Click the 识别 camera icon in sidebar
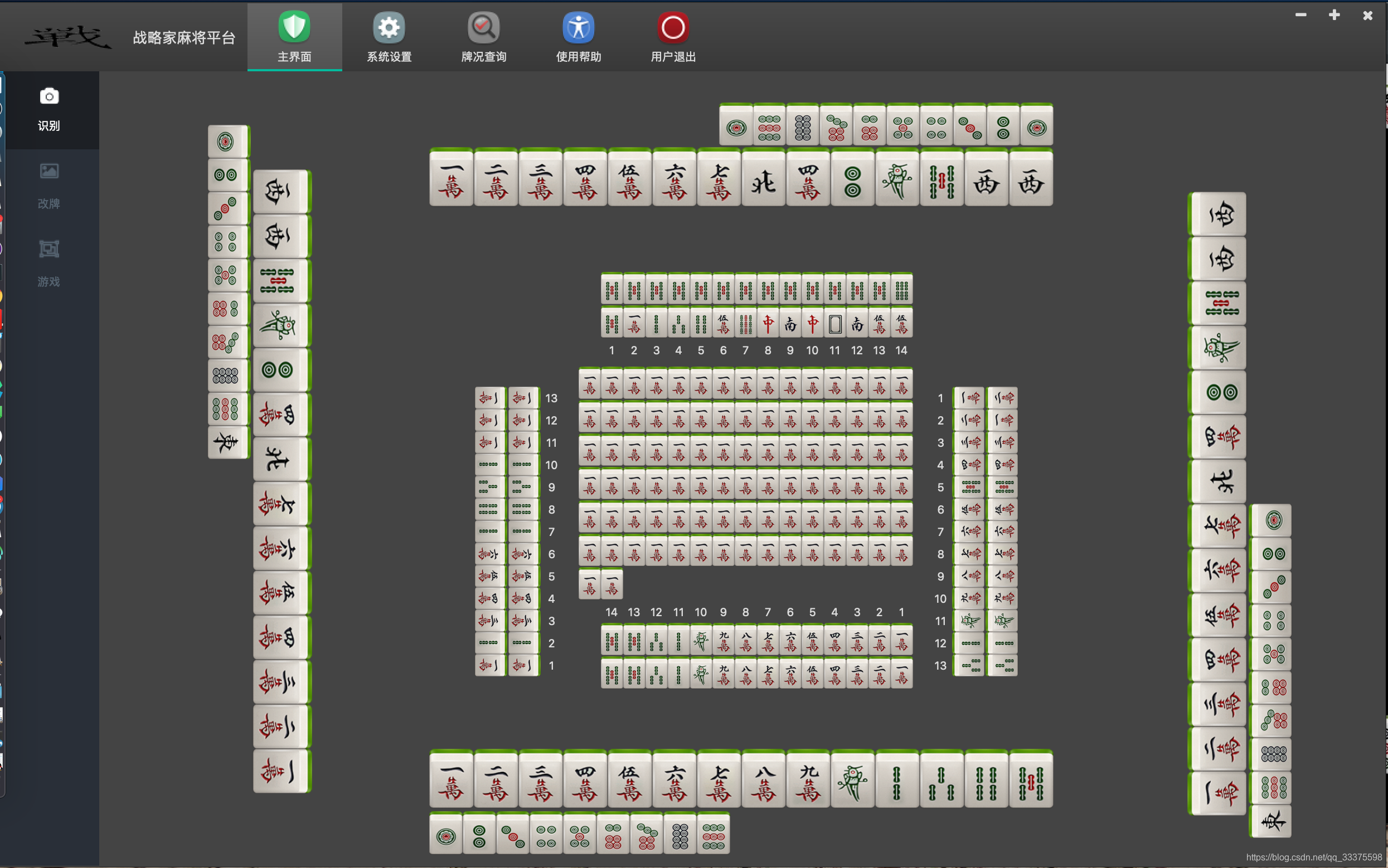Image resolution: width=1388 pixels, height=868 pixels. [x=50, y=96]
